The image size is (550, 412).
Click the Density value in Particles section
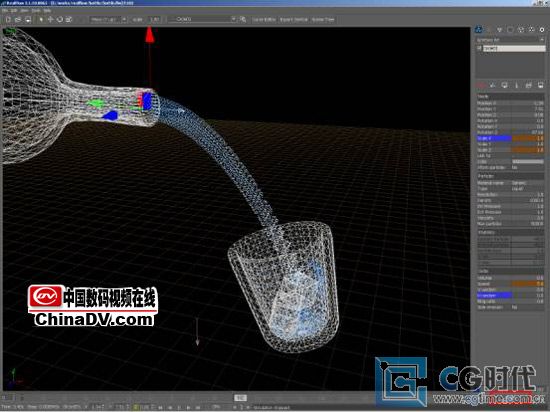(x=528, y=201)
